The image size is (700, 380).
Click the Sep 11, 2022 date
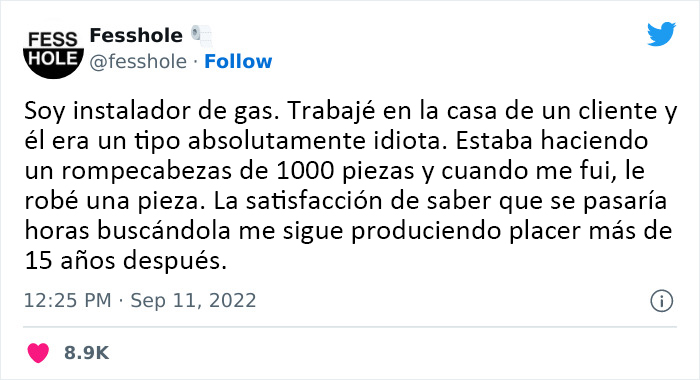click(193, 301)
